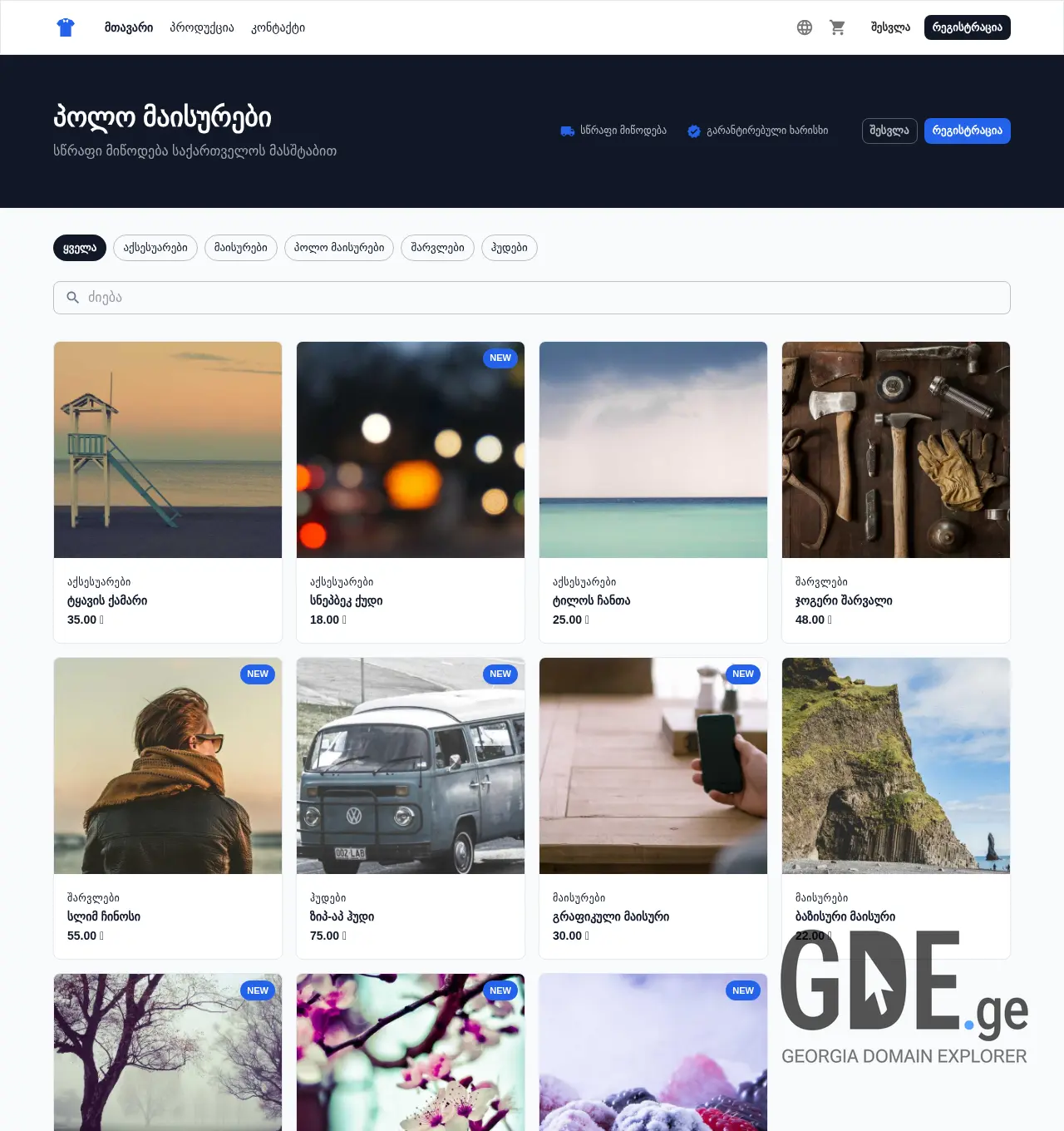Go to the მთავარი nav item

coord(129,27)
